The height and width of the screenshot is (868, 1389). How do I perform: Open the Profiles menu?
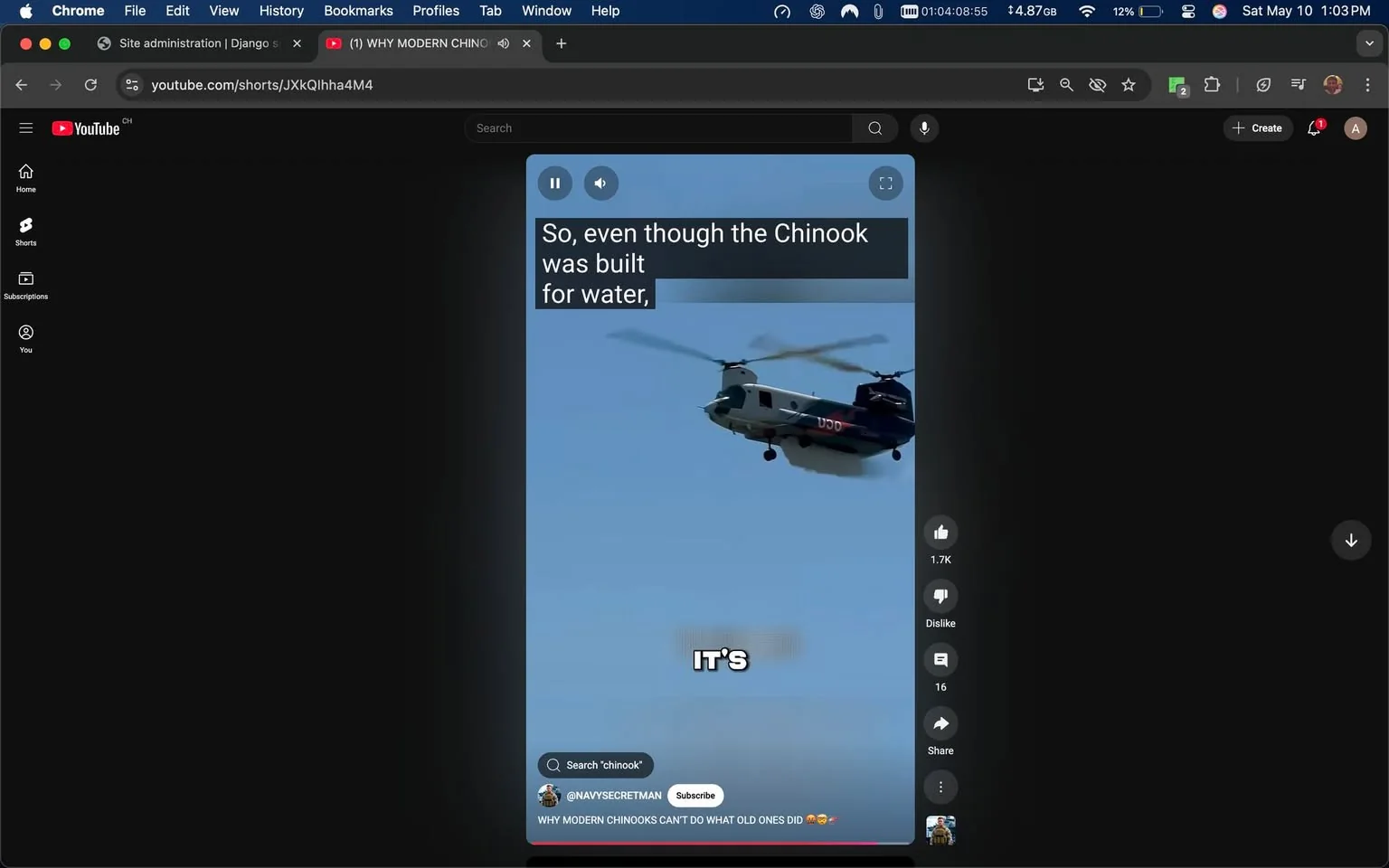click(436, 11)
